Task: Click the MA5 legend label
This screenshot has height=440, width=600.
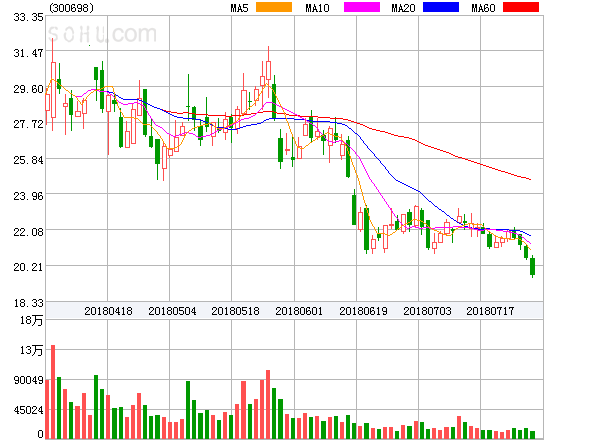Action: point(239,8)
